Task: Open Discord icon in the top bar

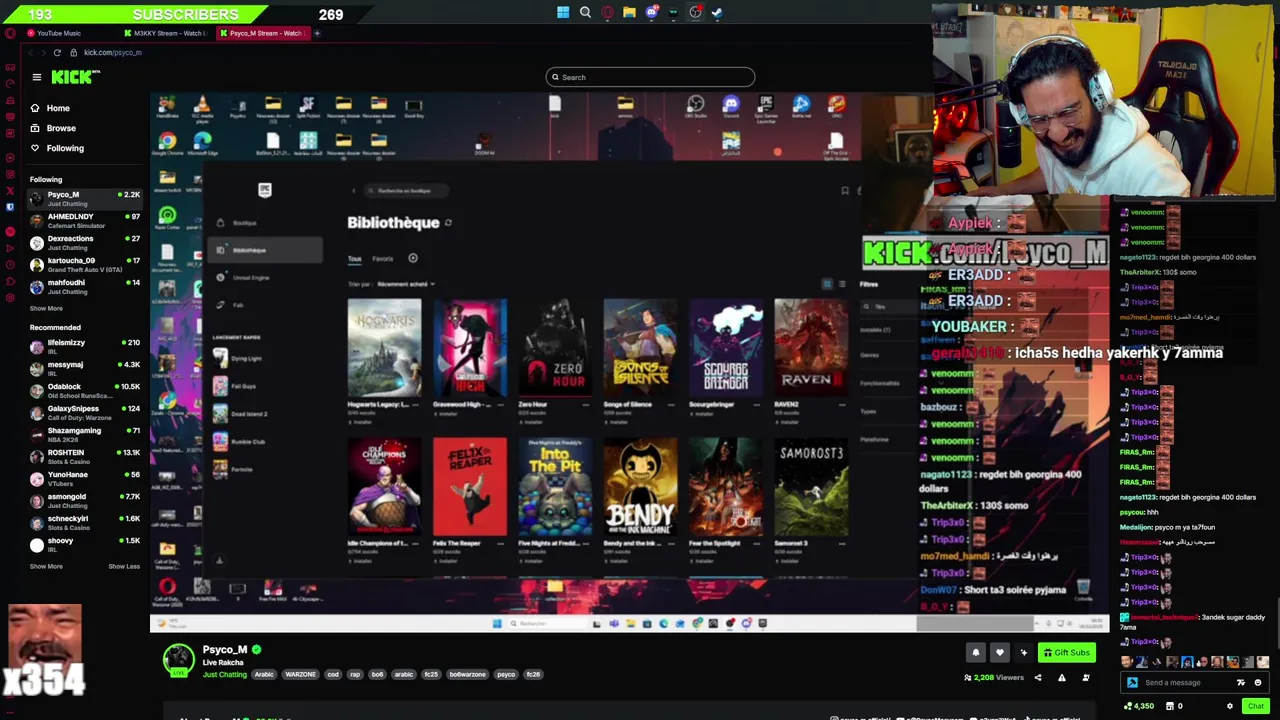Action: tap(651, 13)
